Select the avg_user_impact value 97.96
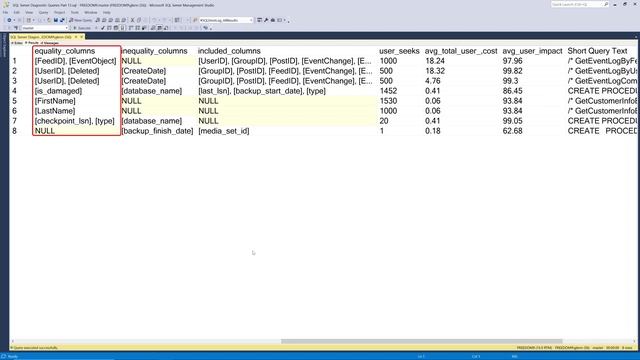 513,61
